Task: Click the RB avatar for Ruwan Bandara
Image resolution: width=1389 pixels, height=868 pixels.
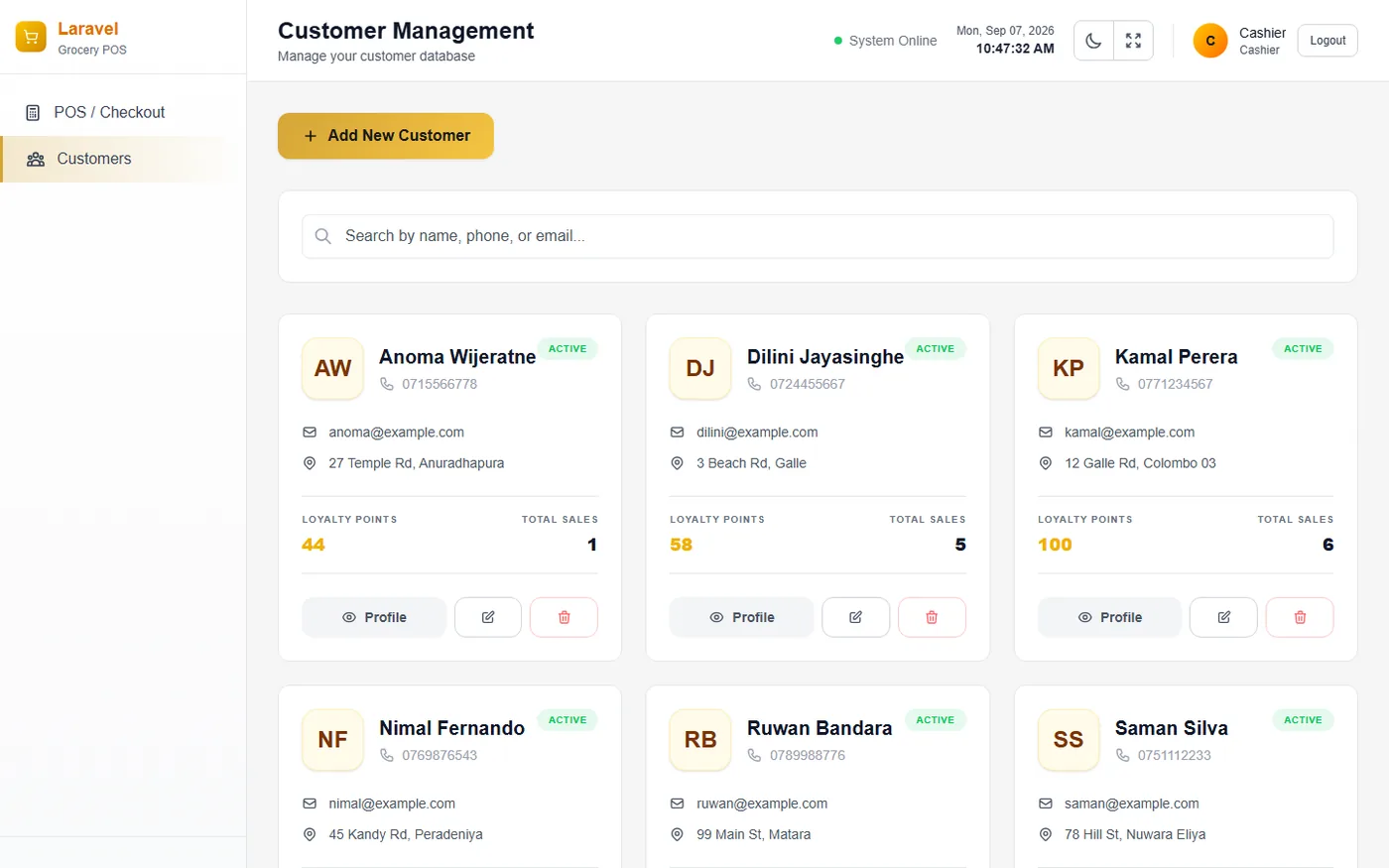Action: click(x=700, y=740)
